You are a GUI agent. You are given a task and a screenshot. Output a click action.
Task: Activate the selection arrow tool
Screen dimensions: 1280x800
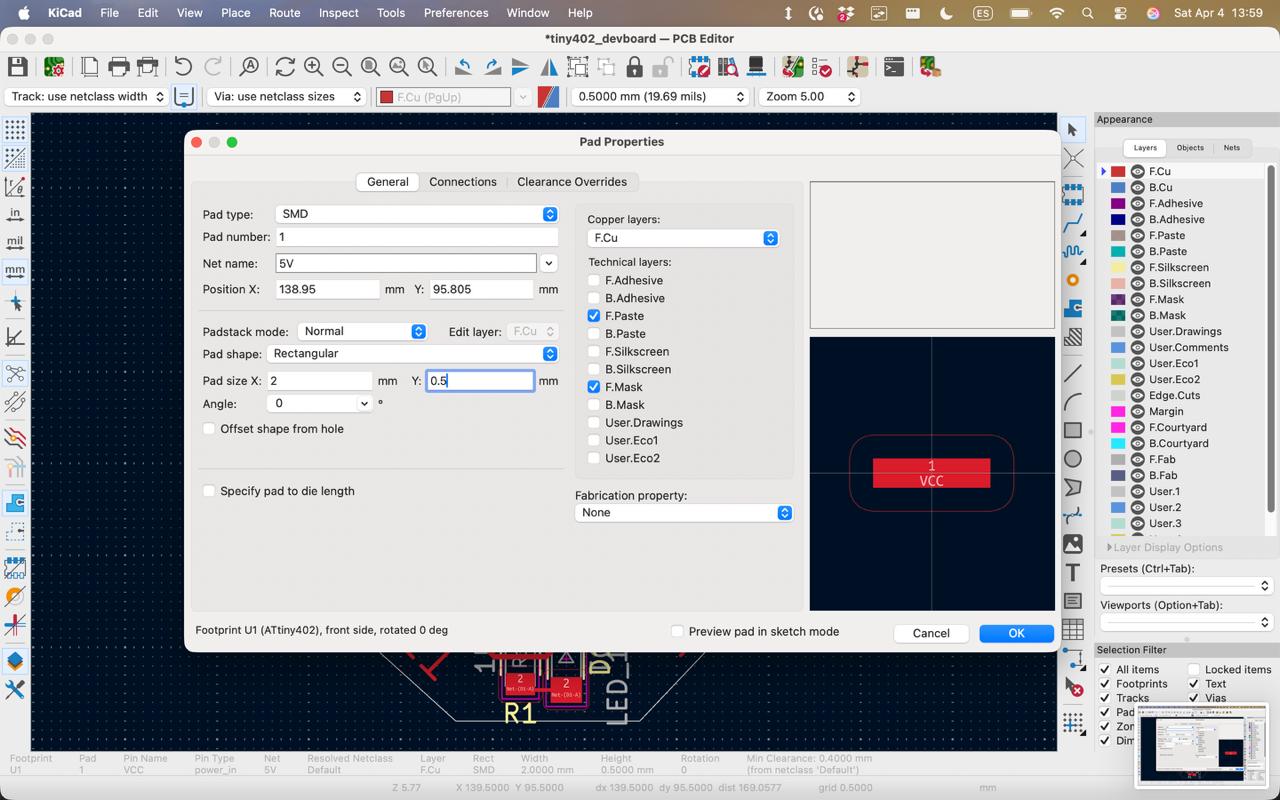(1073, 129)
